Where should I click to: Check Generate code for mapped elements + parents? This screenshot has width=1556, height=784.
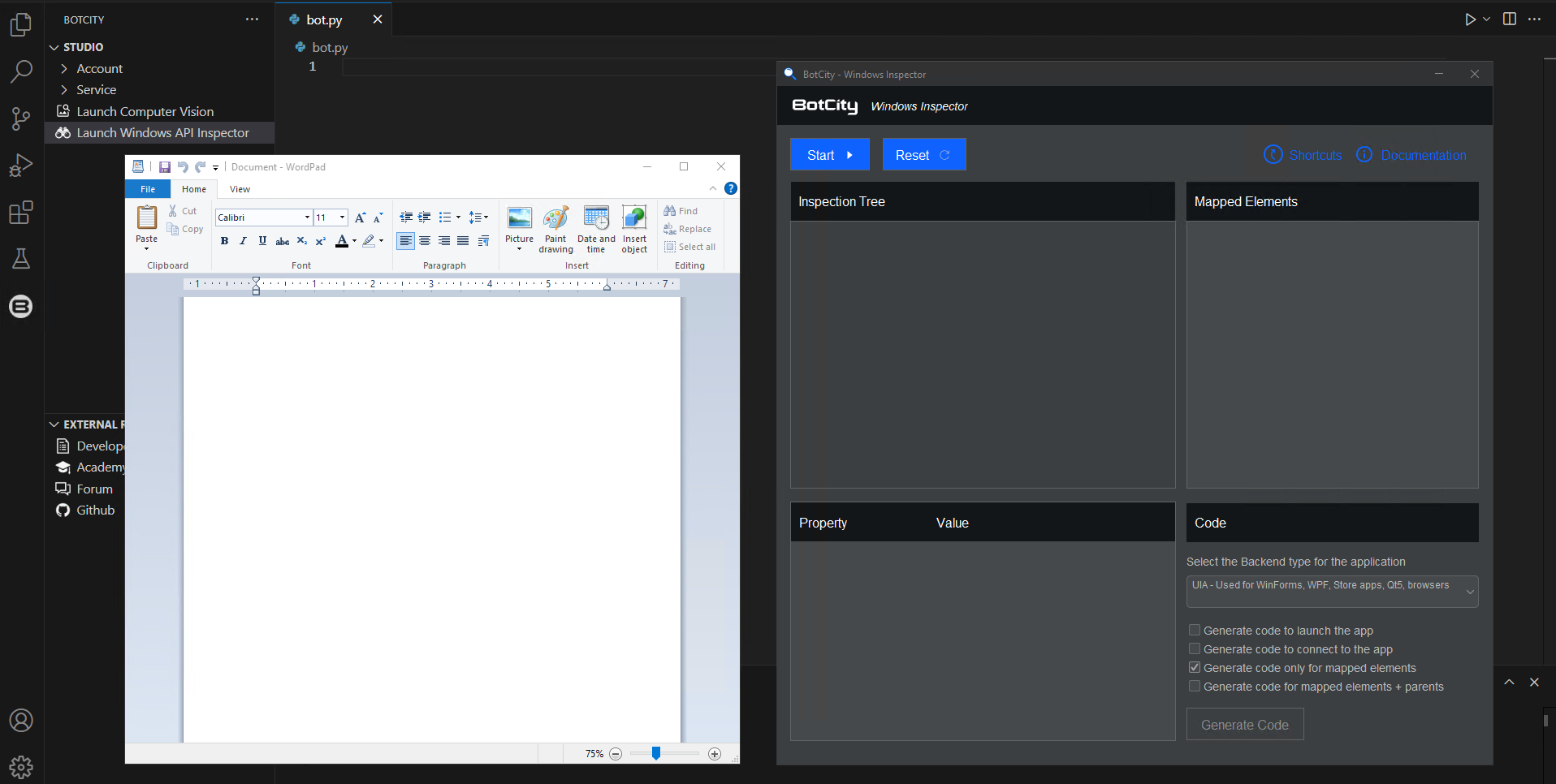(1195, 687)
